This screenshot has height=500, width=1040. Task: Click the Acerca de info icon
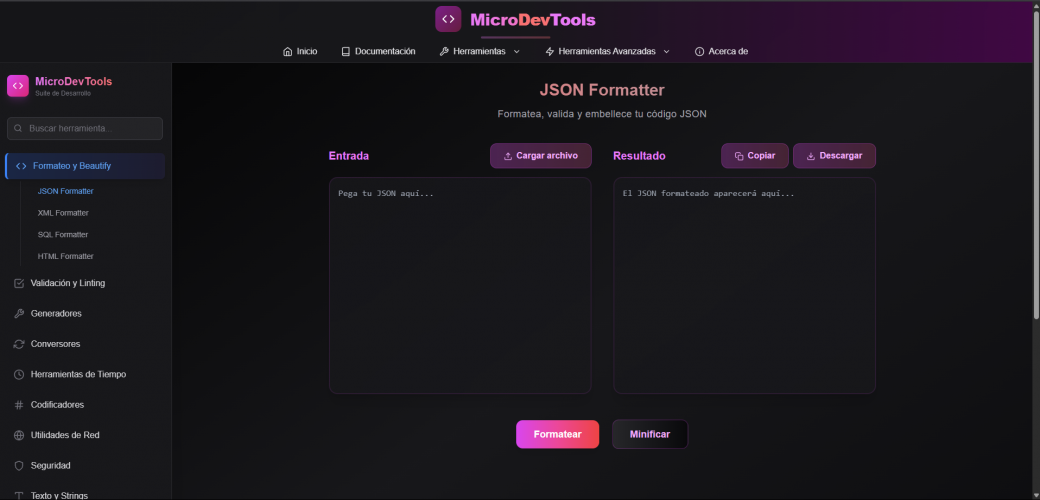(699, 52)
